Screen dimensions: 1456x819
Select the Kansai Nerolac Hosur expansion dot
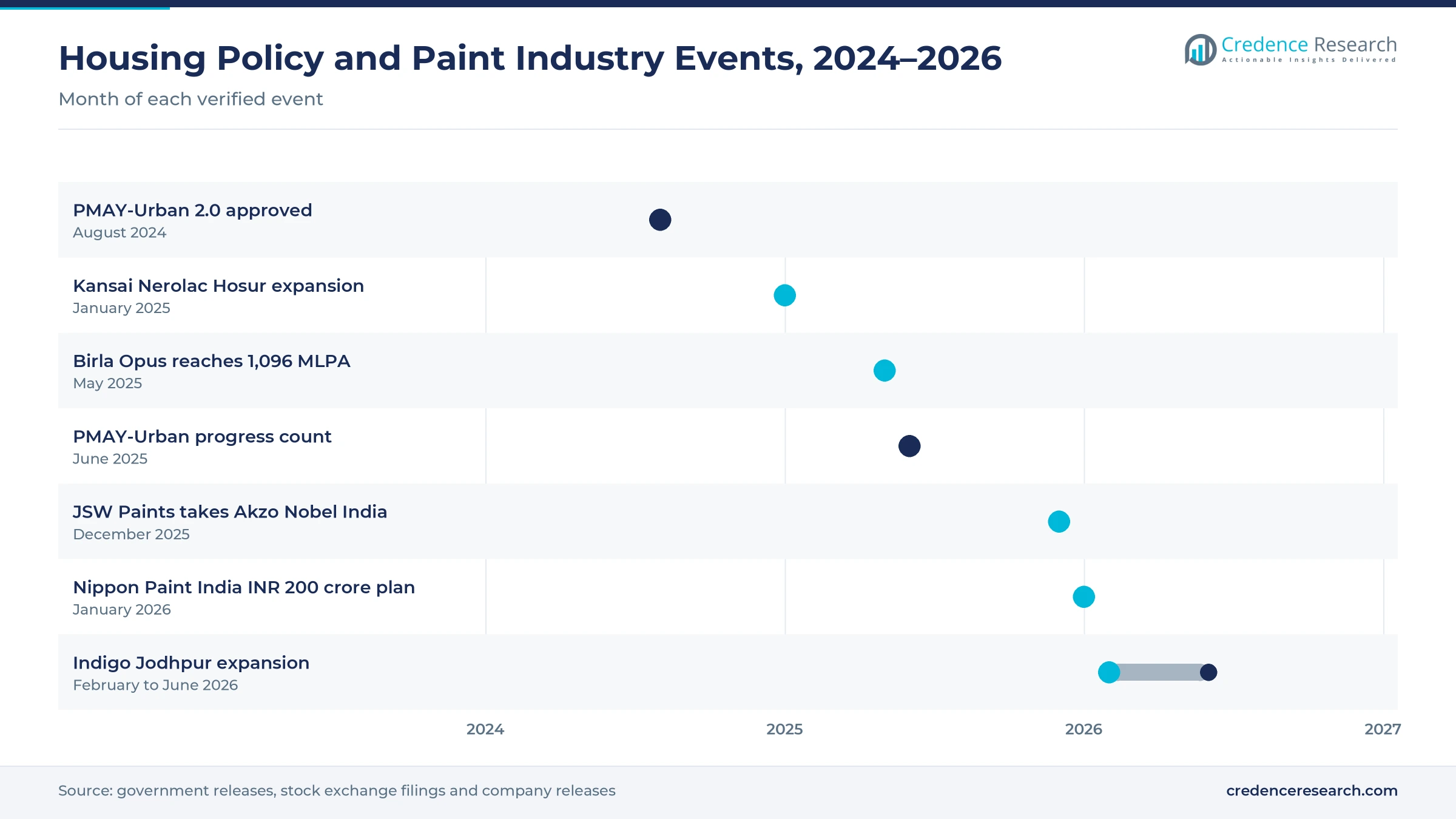pyautogui.click(x=784, y=295)
